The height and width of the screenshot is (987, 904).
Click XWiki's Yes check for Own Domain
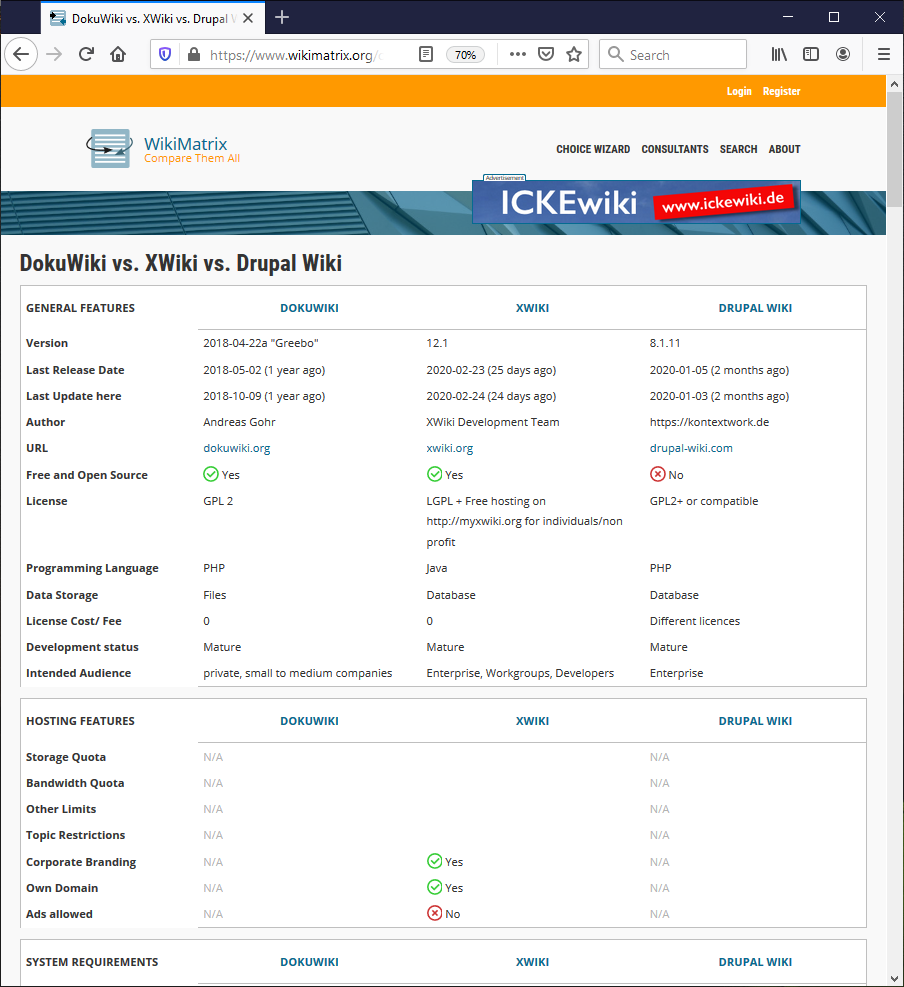tap(434, 887)
